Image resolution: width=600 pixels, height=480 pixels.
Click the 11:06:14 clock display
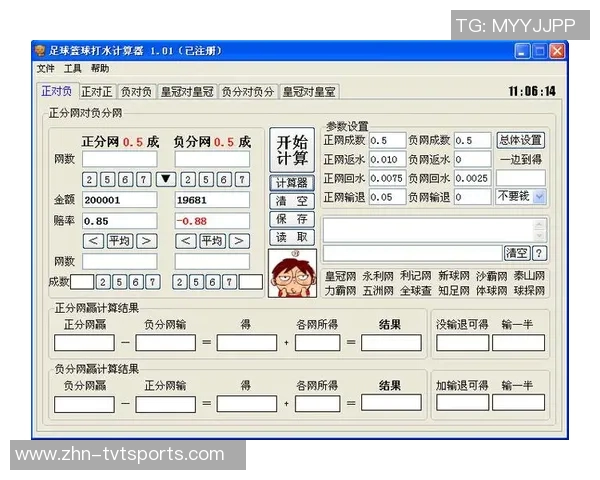pos(532,91)
